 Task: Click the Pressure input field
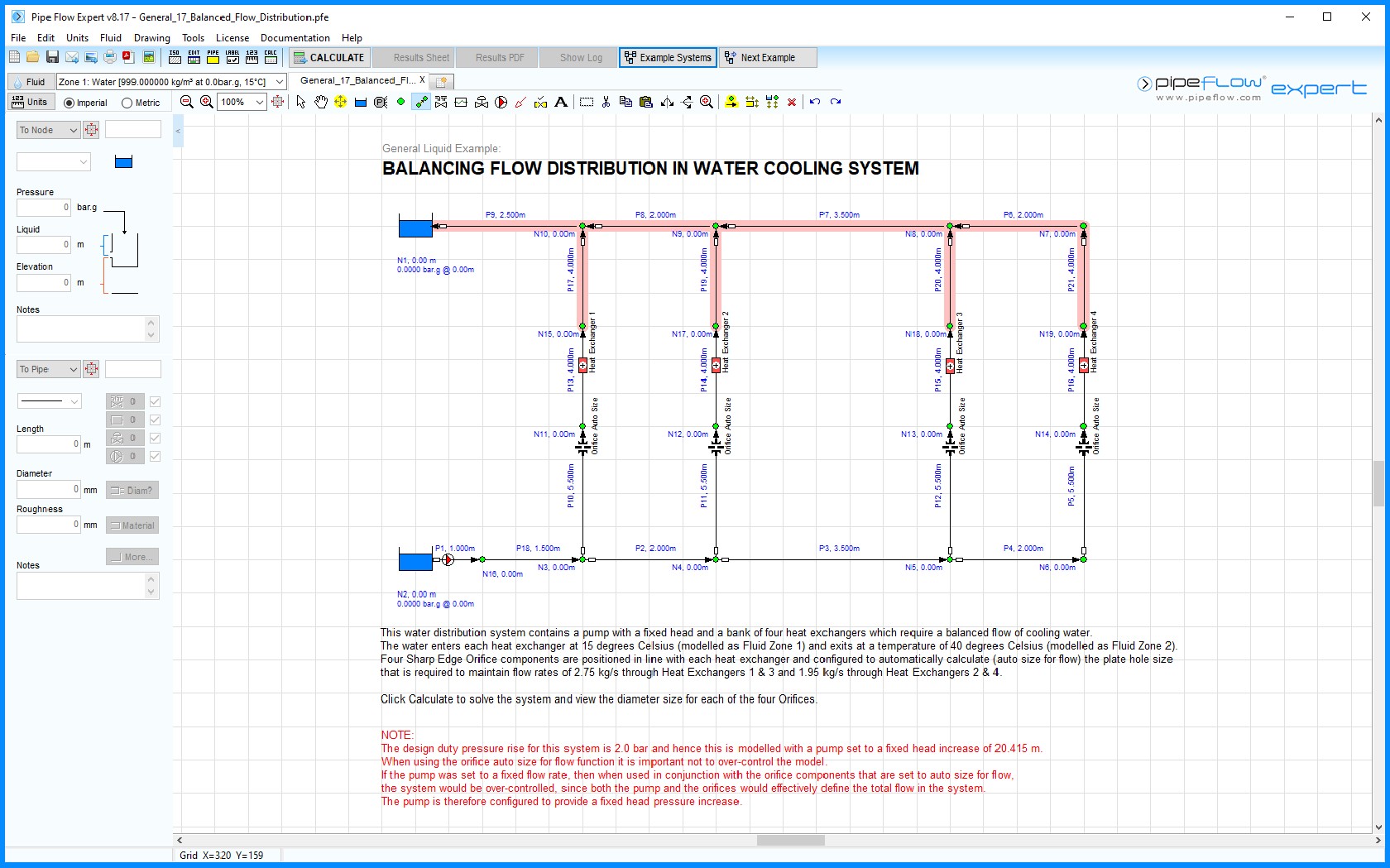pyautogui.click(x=44, y=207)
